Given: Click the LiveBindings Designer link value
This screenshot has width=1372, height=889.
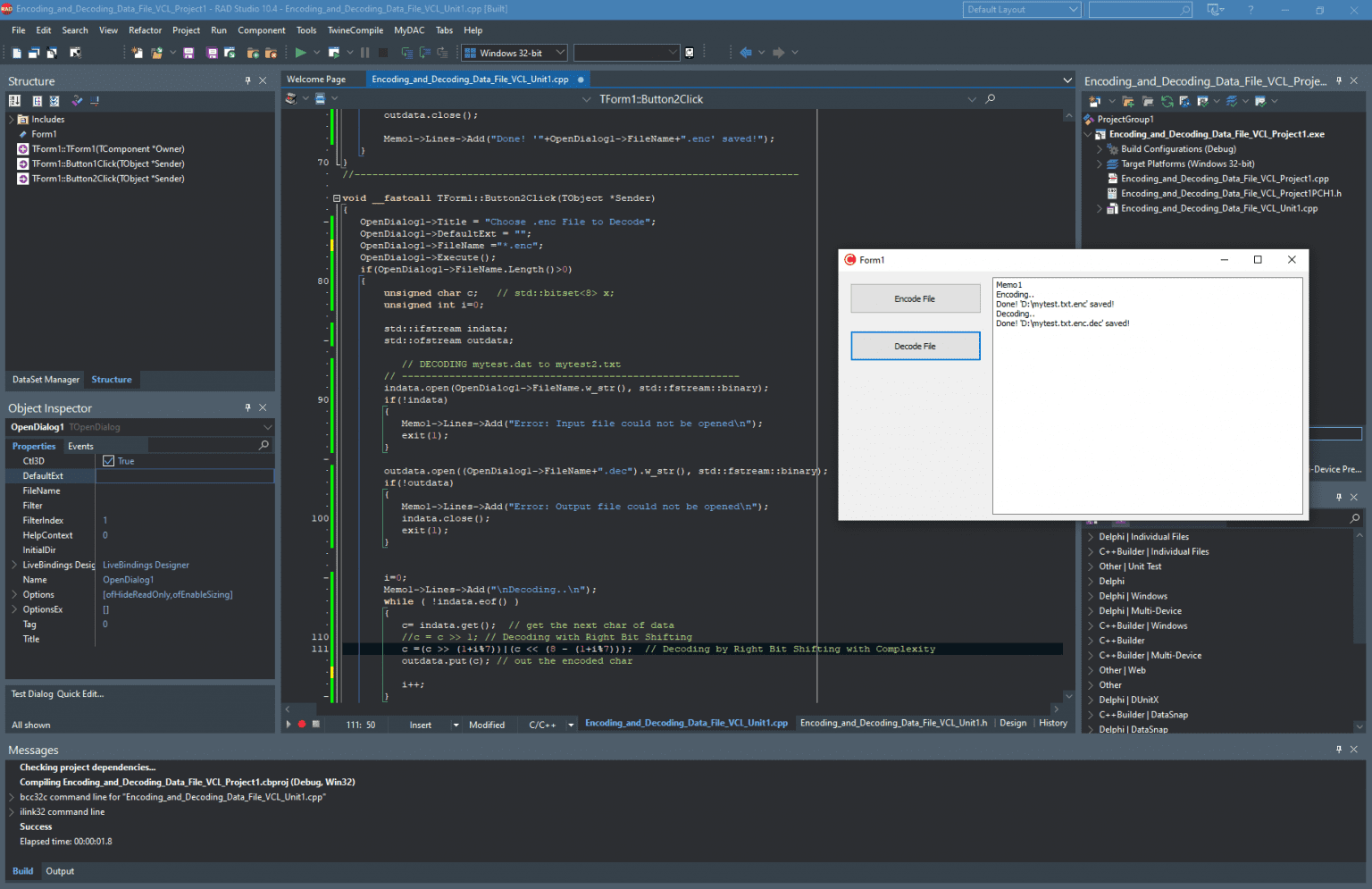Looking at the screenshot, I should pyautogui.click(x=146, y=566).
